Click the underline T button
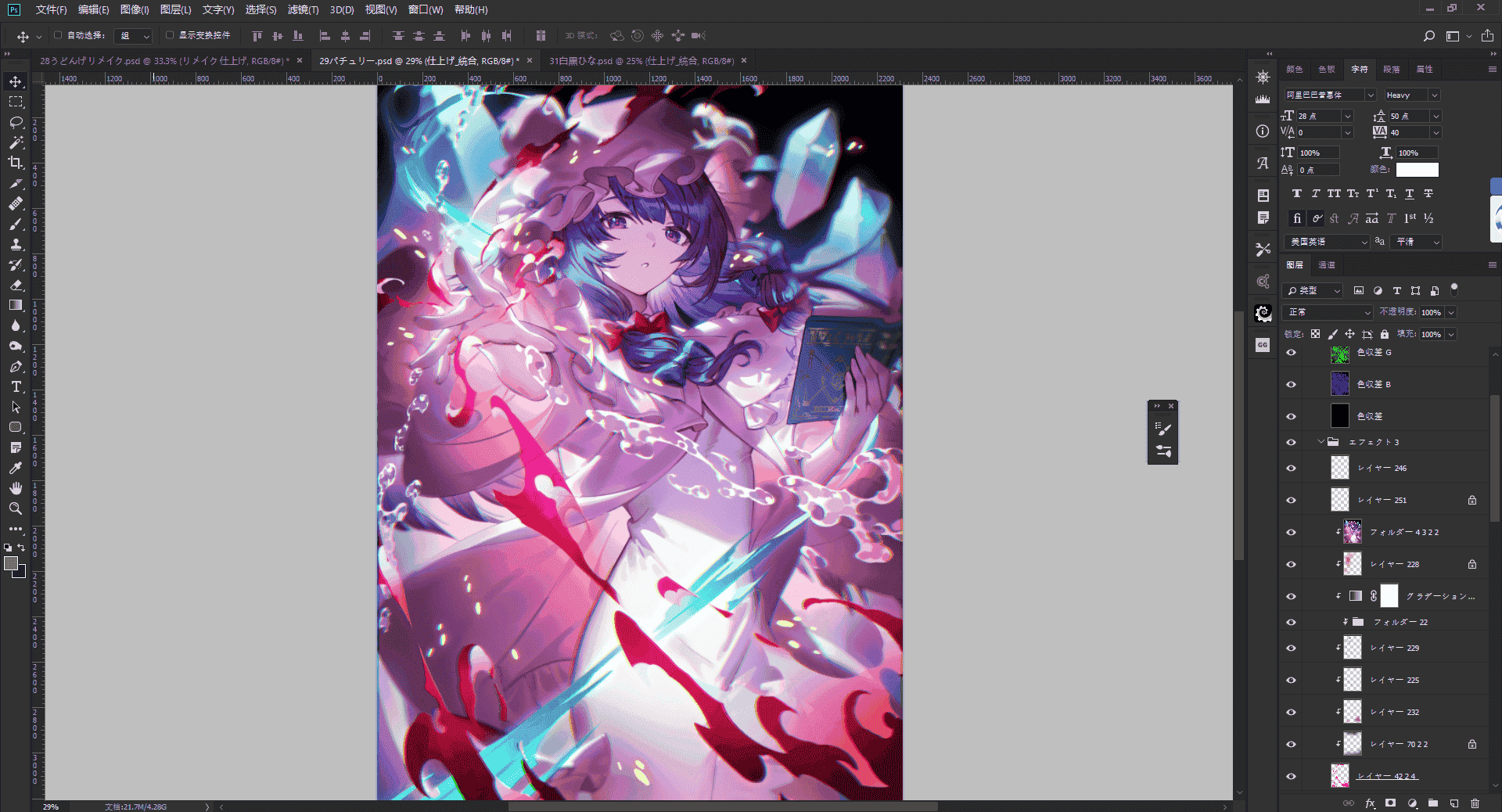The height and width of the screenshot is (812, 1502). click(x=1410, y=194)
